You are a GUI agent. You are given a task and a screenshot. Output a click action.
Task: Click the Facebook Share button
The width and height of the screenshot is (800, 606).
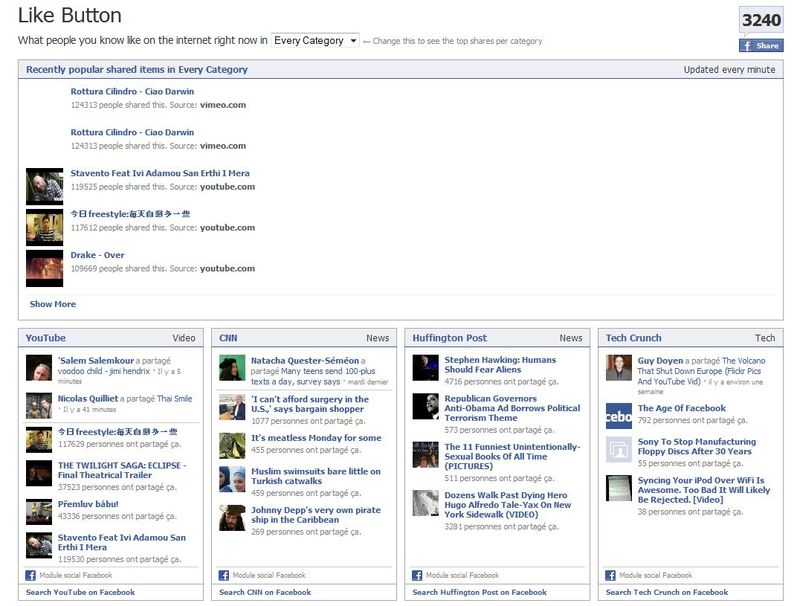[761, 45]
